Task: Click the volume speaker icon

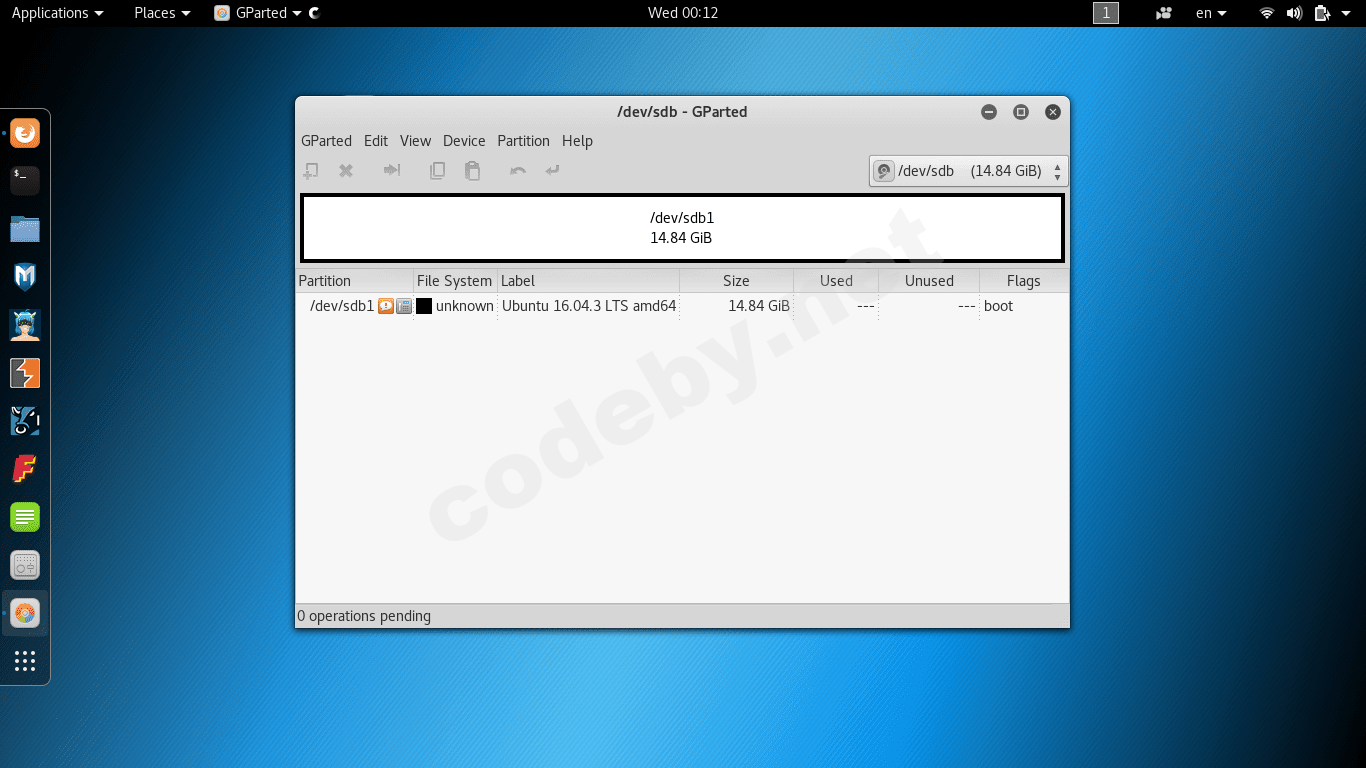Action: (x=1294, y=13)
